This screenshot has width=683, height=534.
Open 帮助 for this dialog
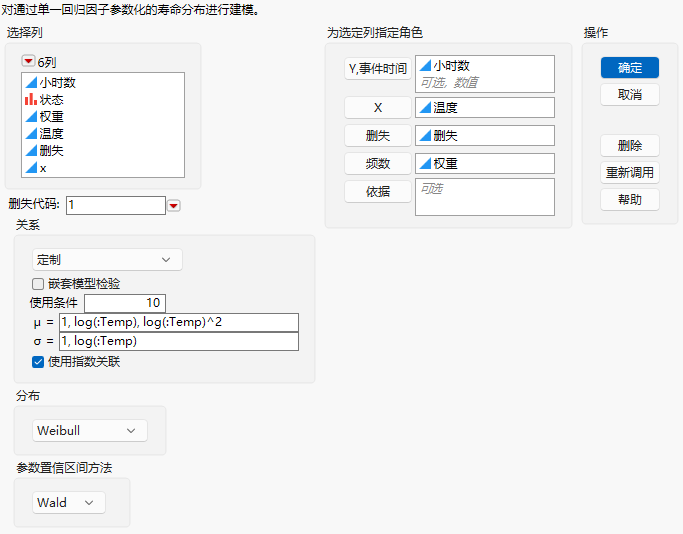pos(629,199)
